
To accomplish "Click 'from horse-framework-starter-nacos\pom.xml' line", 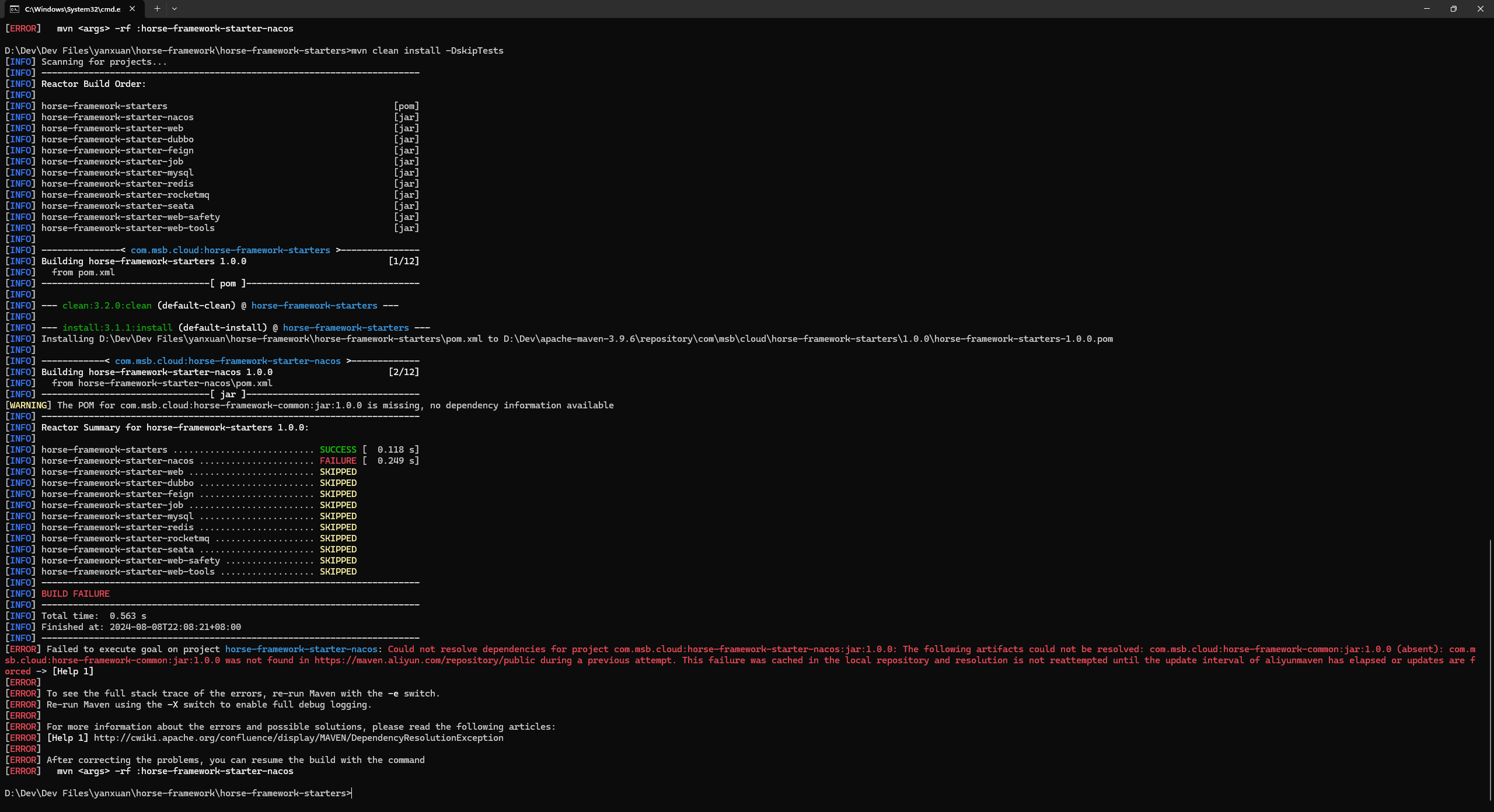I will click(162, 383).
